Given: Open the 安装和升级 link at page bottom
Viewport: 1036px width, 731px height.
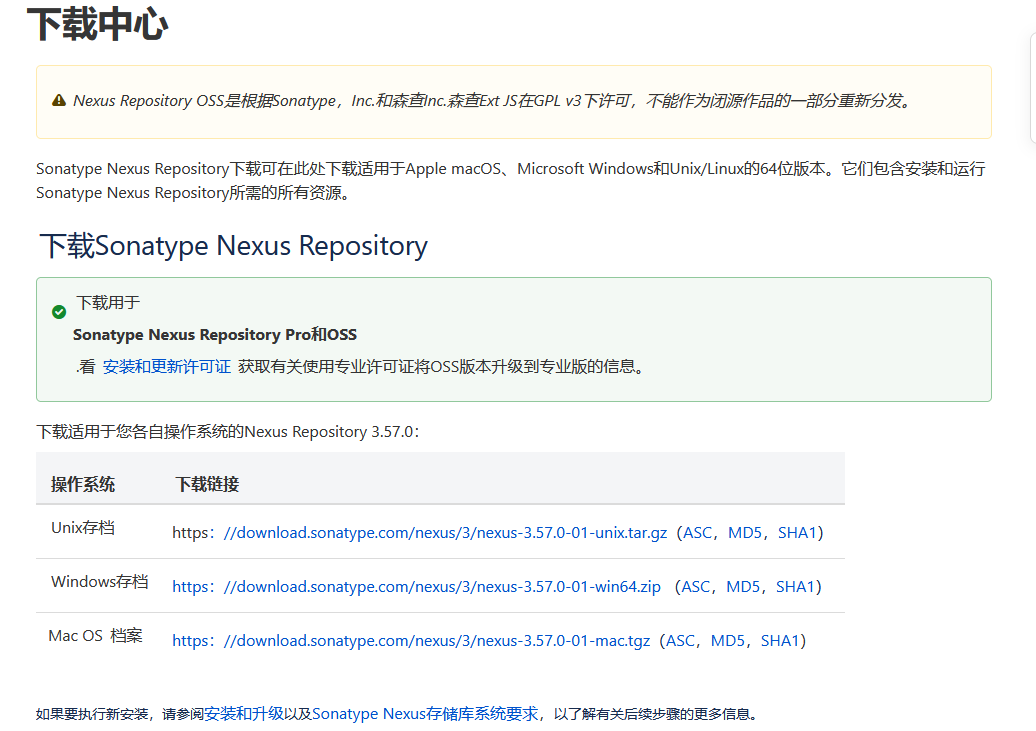Looking at the screenshot, I should tap(244, 714).
